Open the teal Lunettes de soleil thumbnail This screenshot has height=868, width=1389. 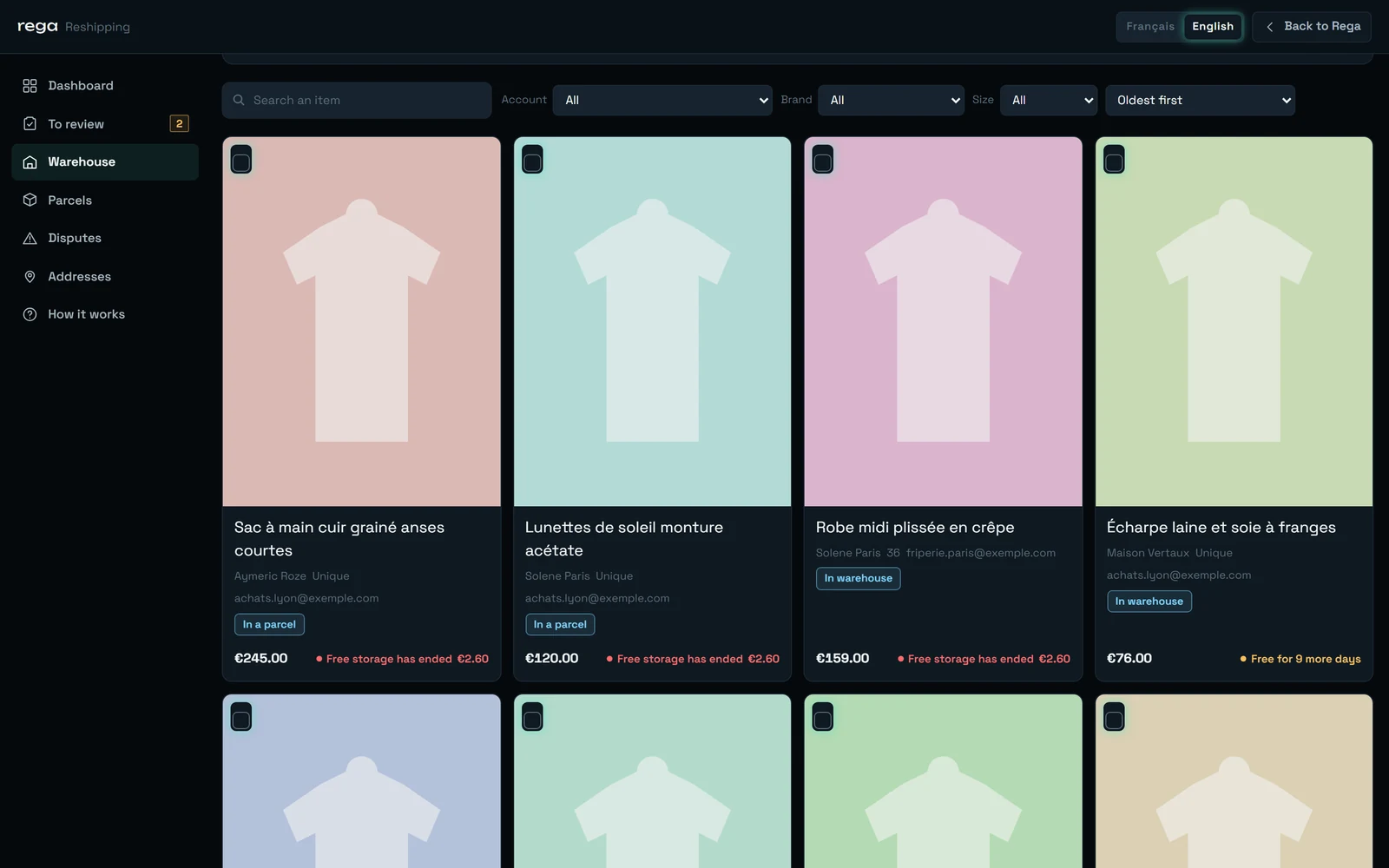[652, 321]
